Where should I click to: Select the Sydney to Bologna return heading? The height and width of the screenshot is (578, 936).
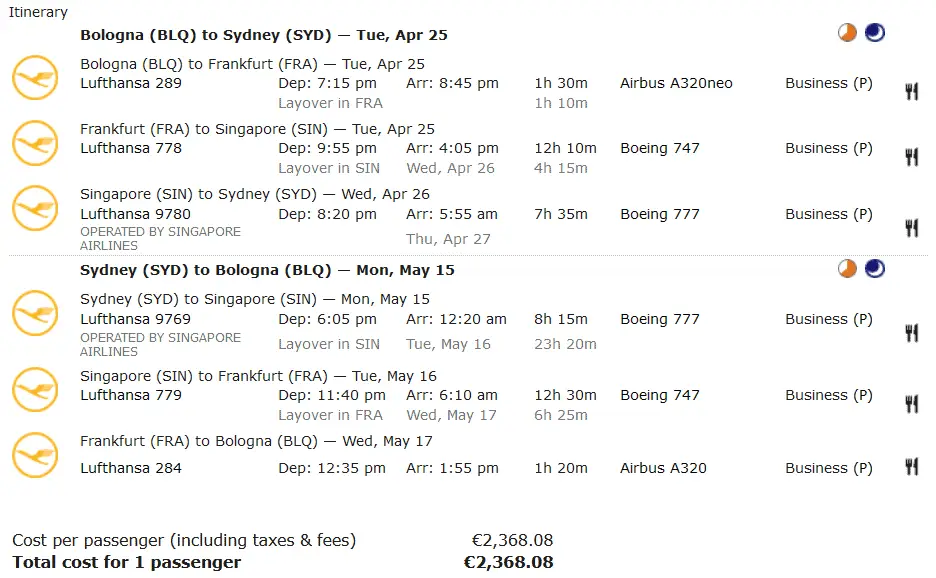coord(268,270)
